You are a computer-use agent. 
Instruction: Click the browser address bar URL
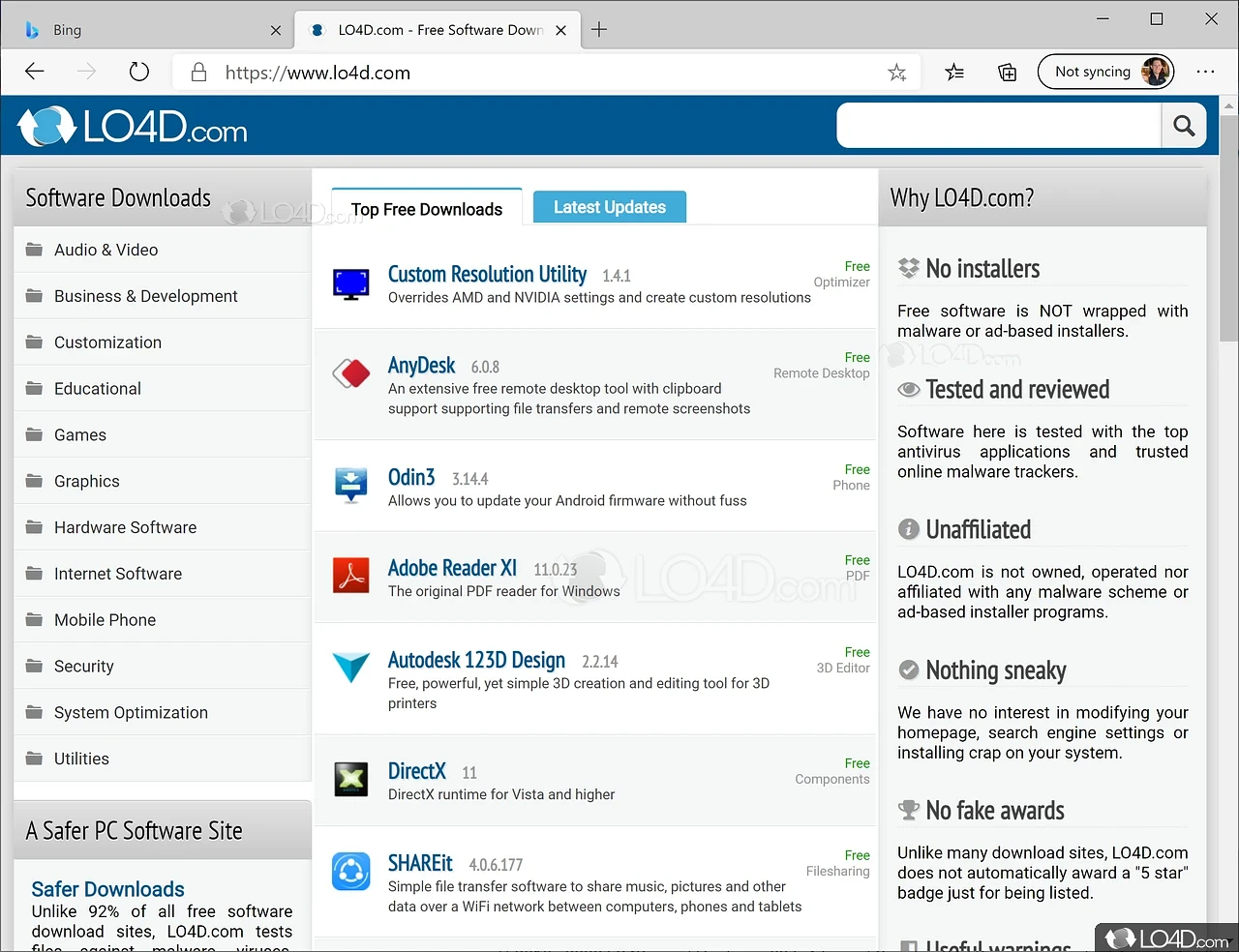point(317,73)
